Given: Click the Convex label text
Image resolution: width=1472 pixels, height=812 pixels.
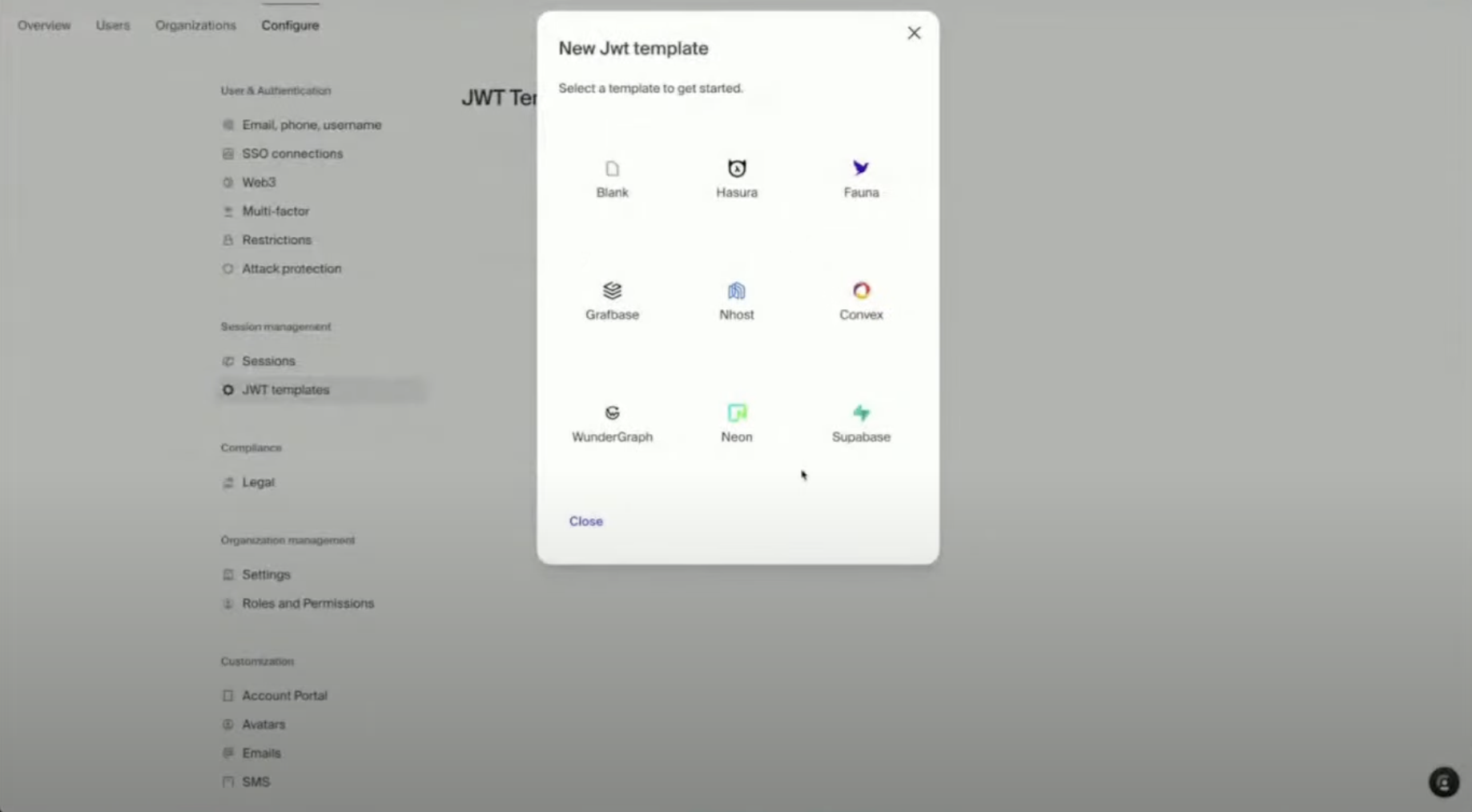Looking at the screenshot, I should (x=861, y=315).
